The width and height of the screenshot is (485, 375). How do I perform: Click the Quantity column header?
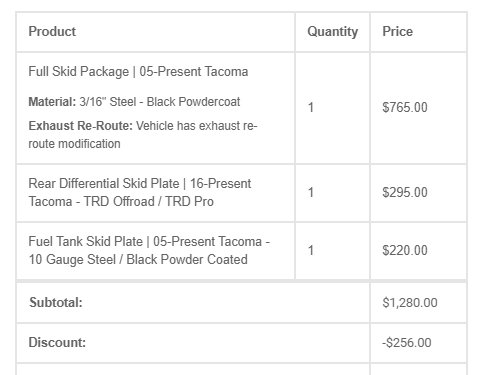[332, 32]
